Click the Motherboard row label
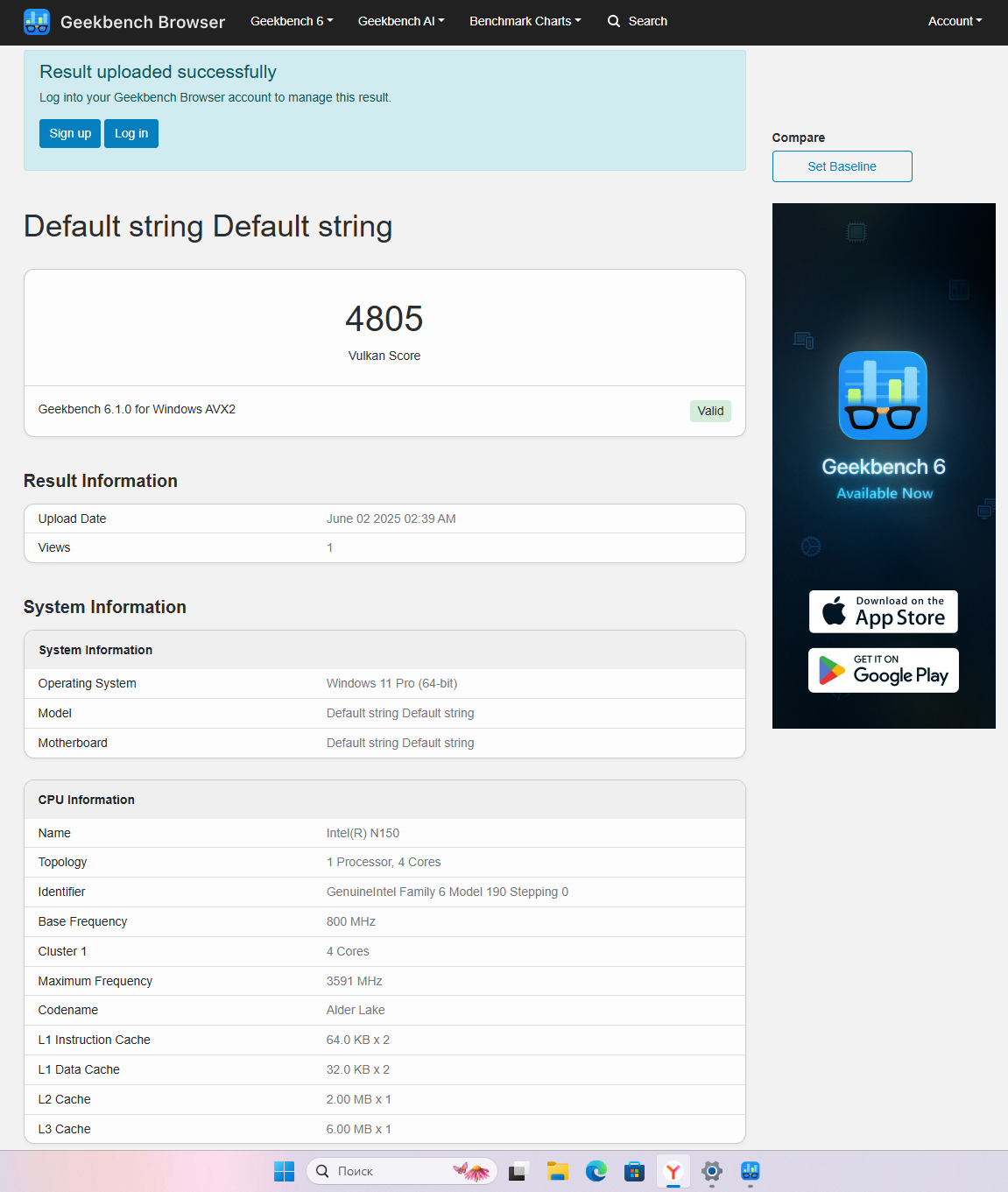Viewport: 1008px width, 1192px height. (x=73, y=743)
